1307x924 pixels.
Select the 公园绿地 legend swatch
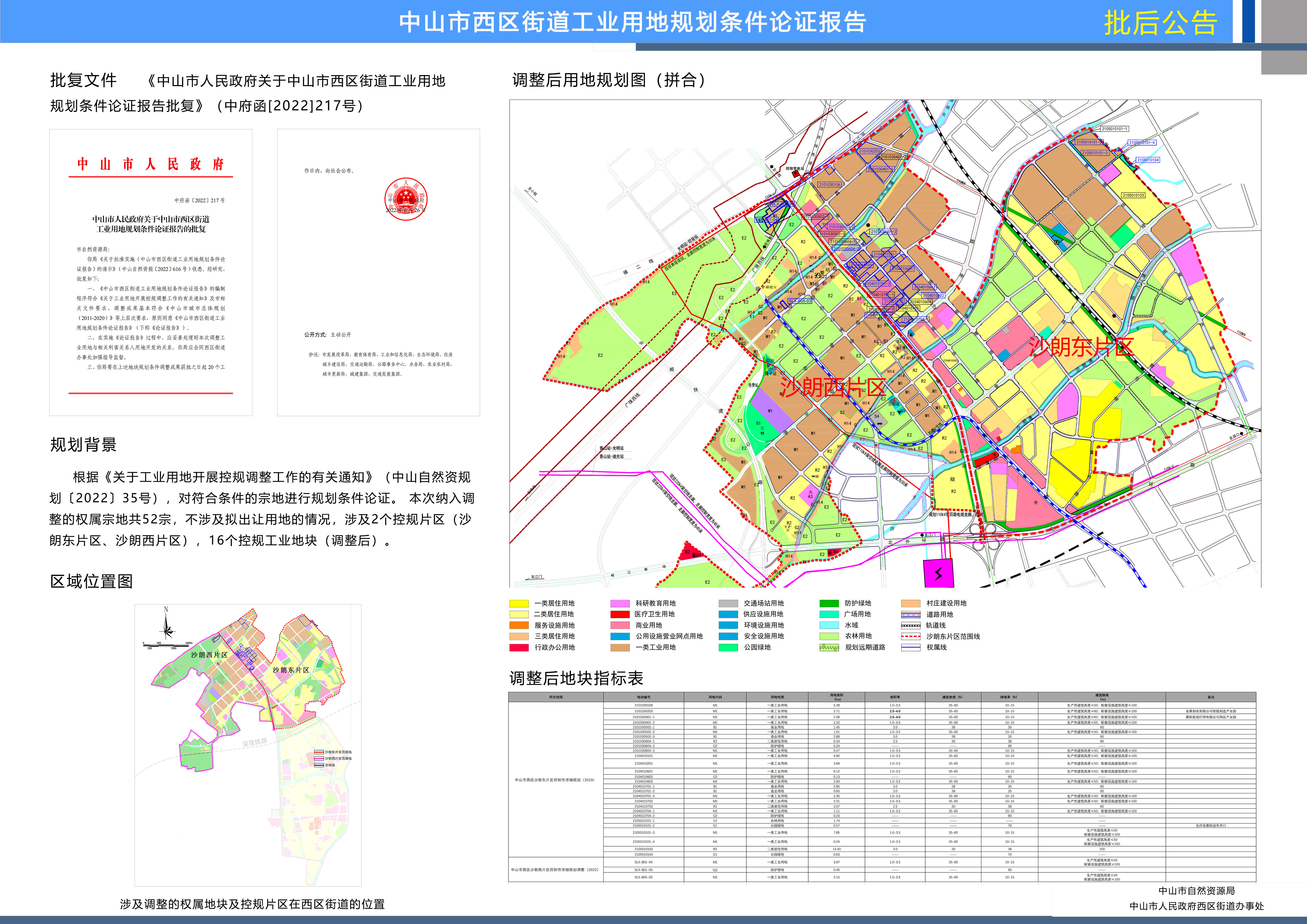[x=728, y=647]
